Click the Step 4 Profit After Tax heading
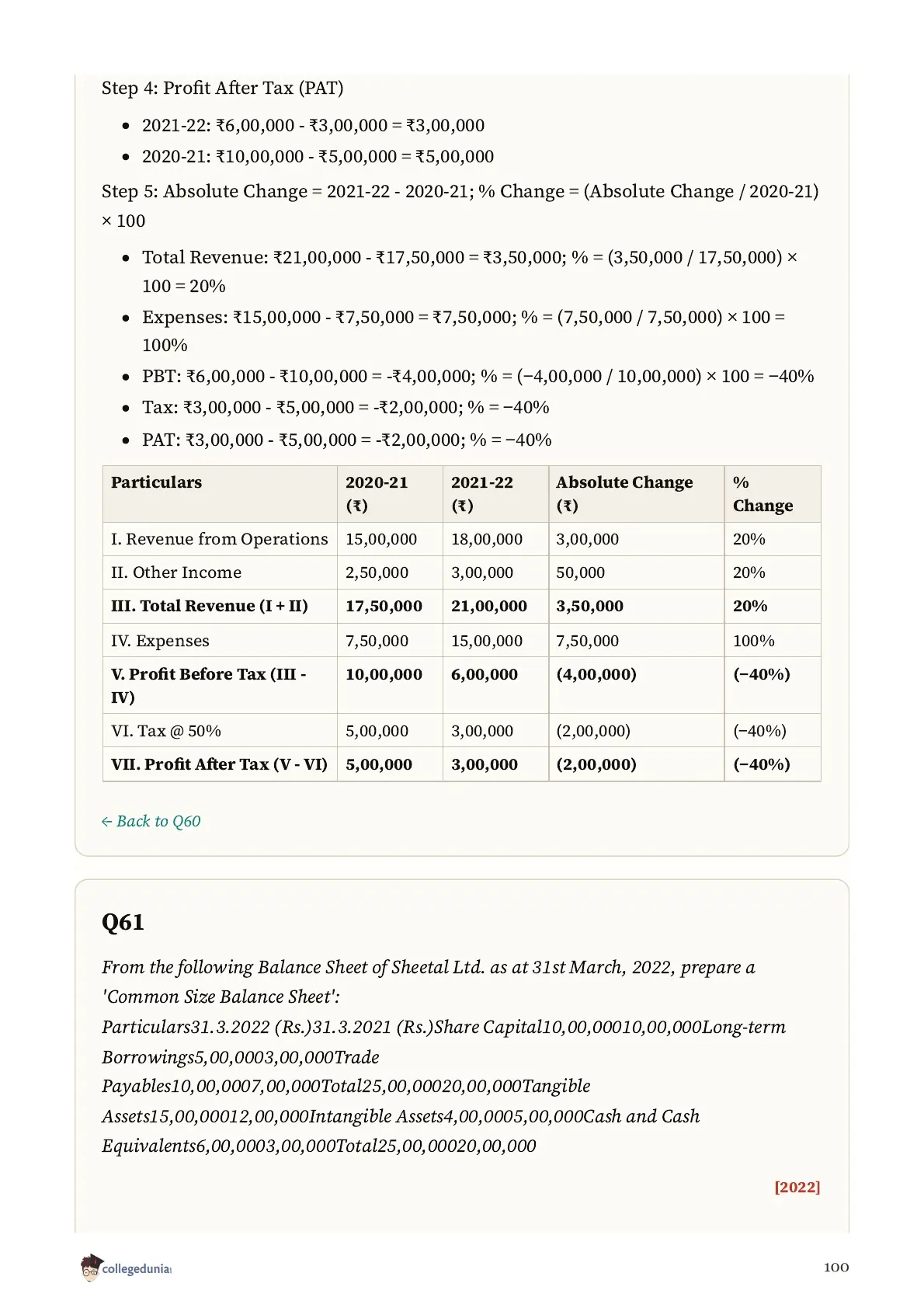Screen dimensions: 924x1308 tap(223, 88)
